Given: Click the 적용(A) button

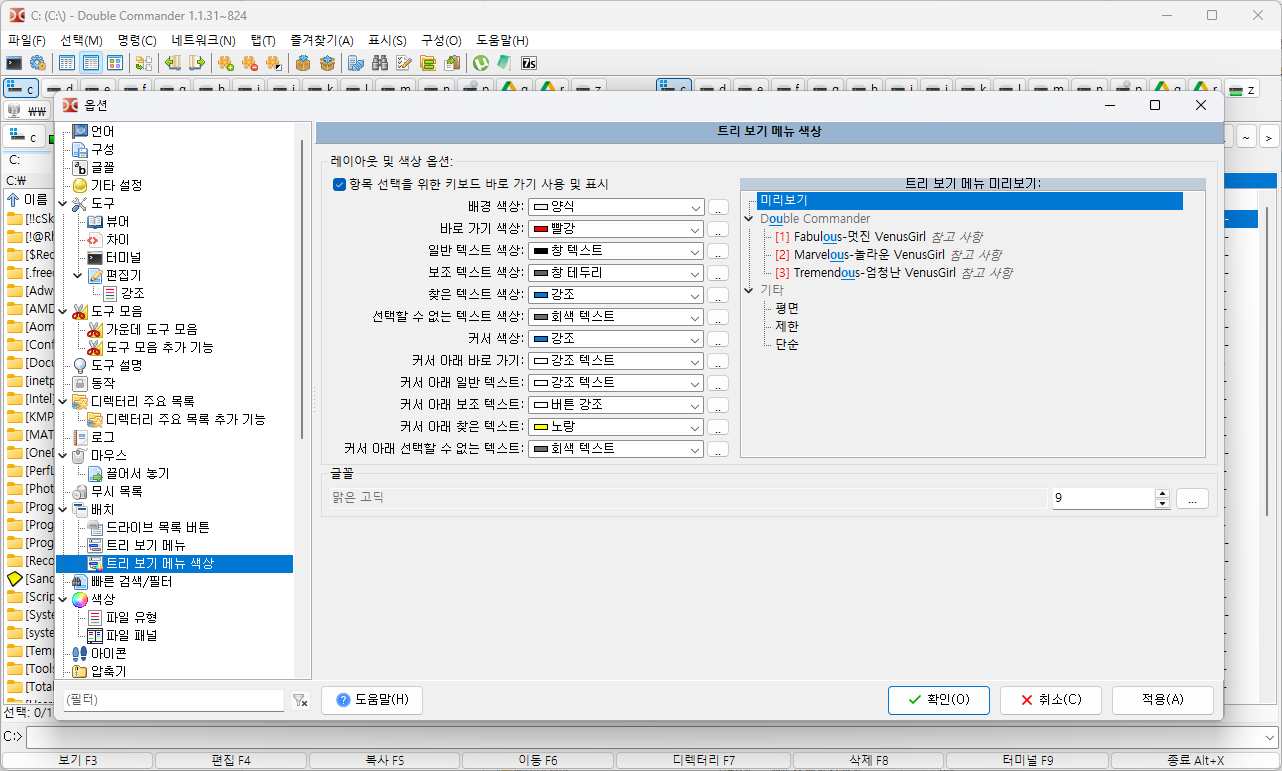Looking at the screenshot, I should (1163, 700).
